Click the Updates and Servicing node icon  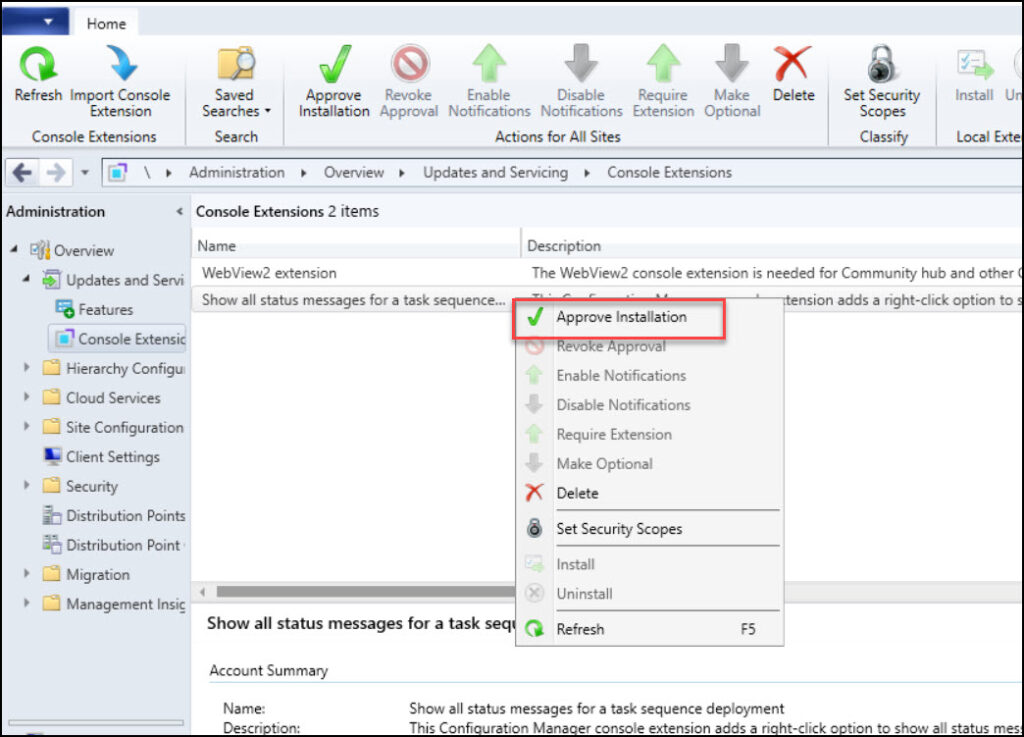coord(52,279)
